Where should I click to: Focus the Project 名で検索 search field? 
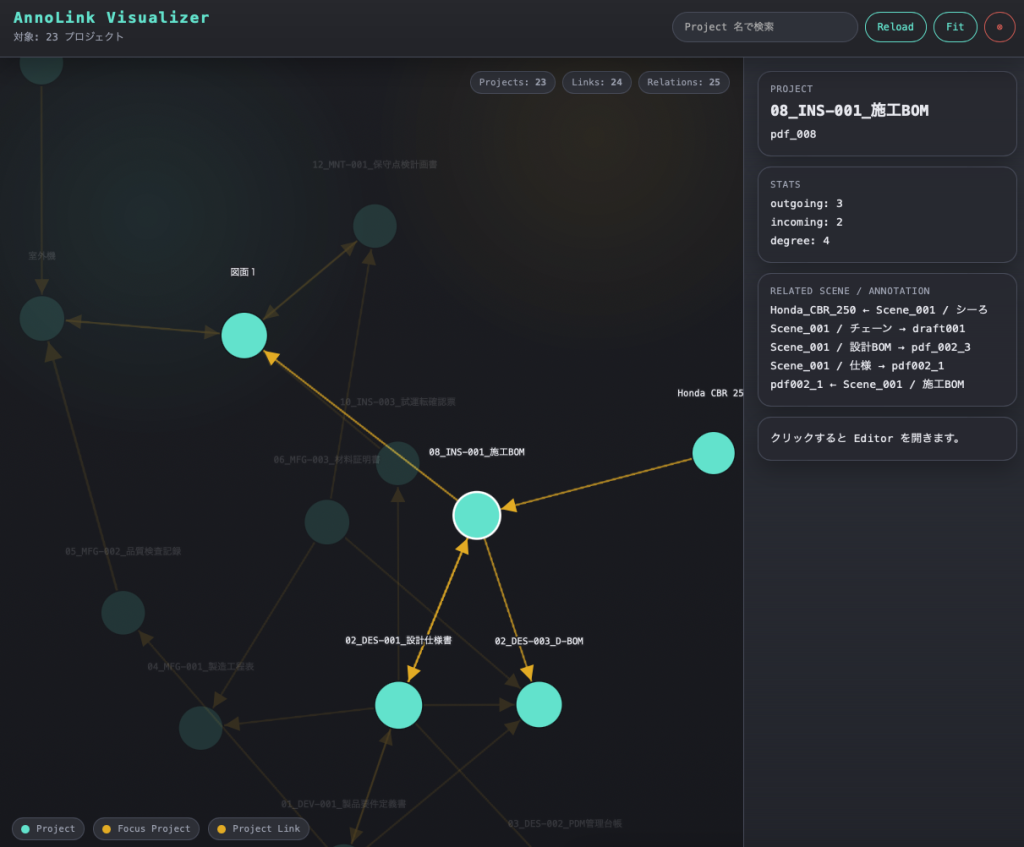(x=765, y=27)
